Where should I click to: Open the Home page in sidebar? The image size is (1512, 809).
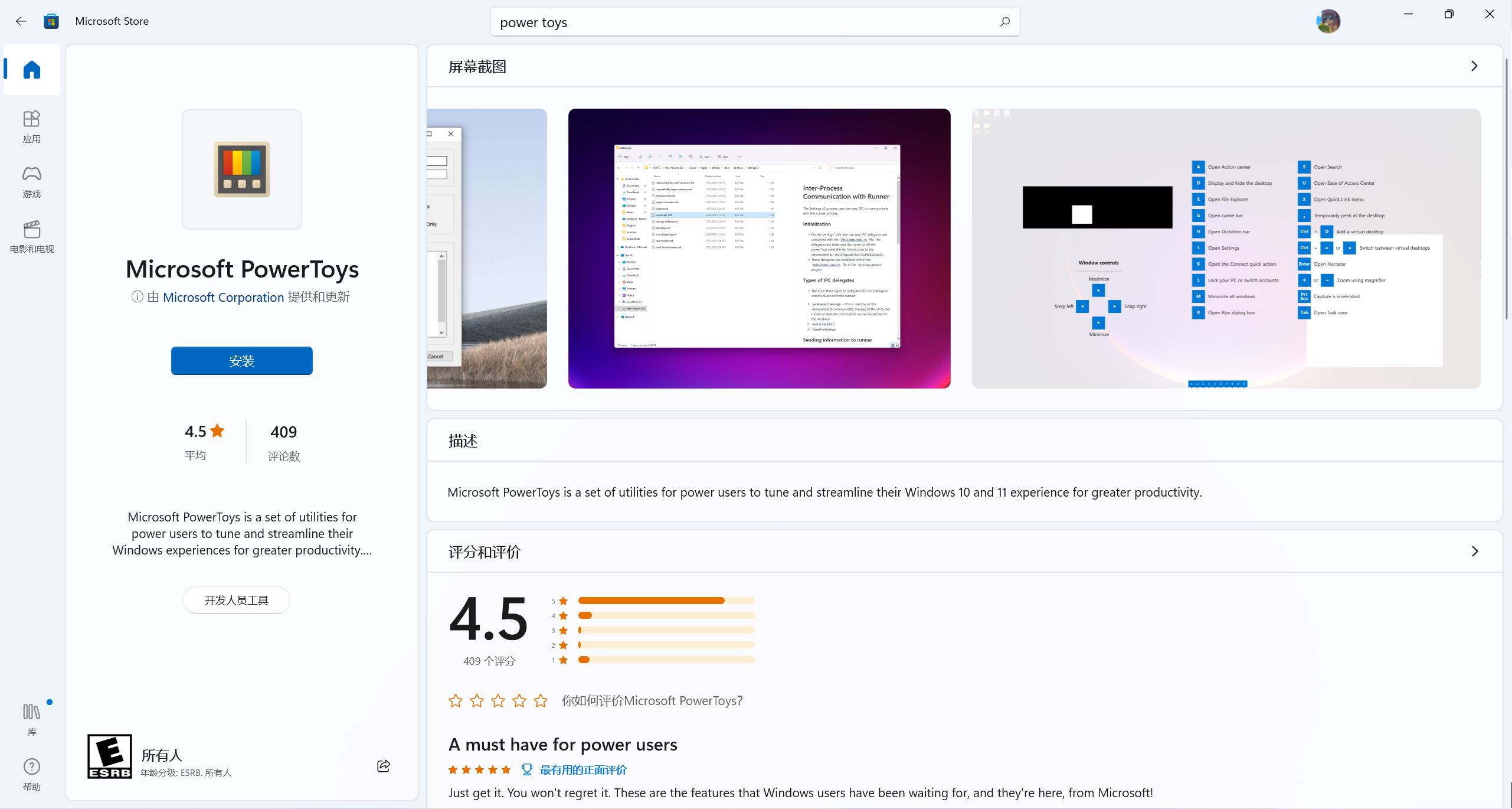pos(32,70)
